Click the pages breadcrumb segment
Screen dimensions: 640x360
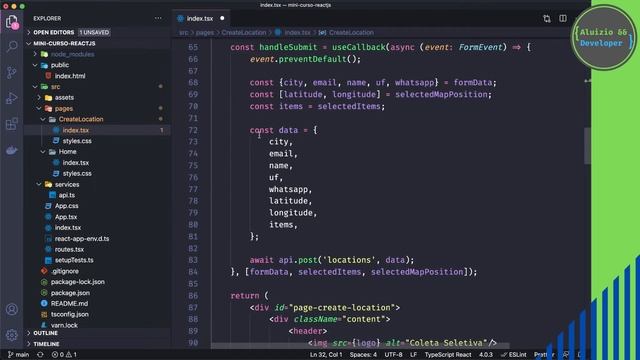205,33
